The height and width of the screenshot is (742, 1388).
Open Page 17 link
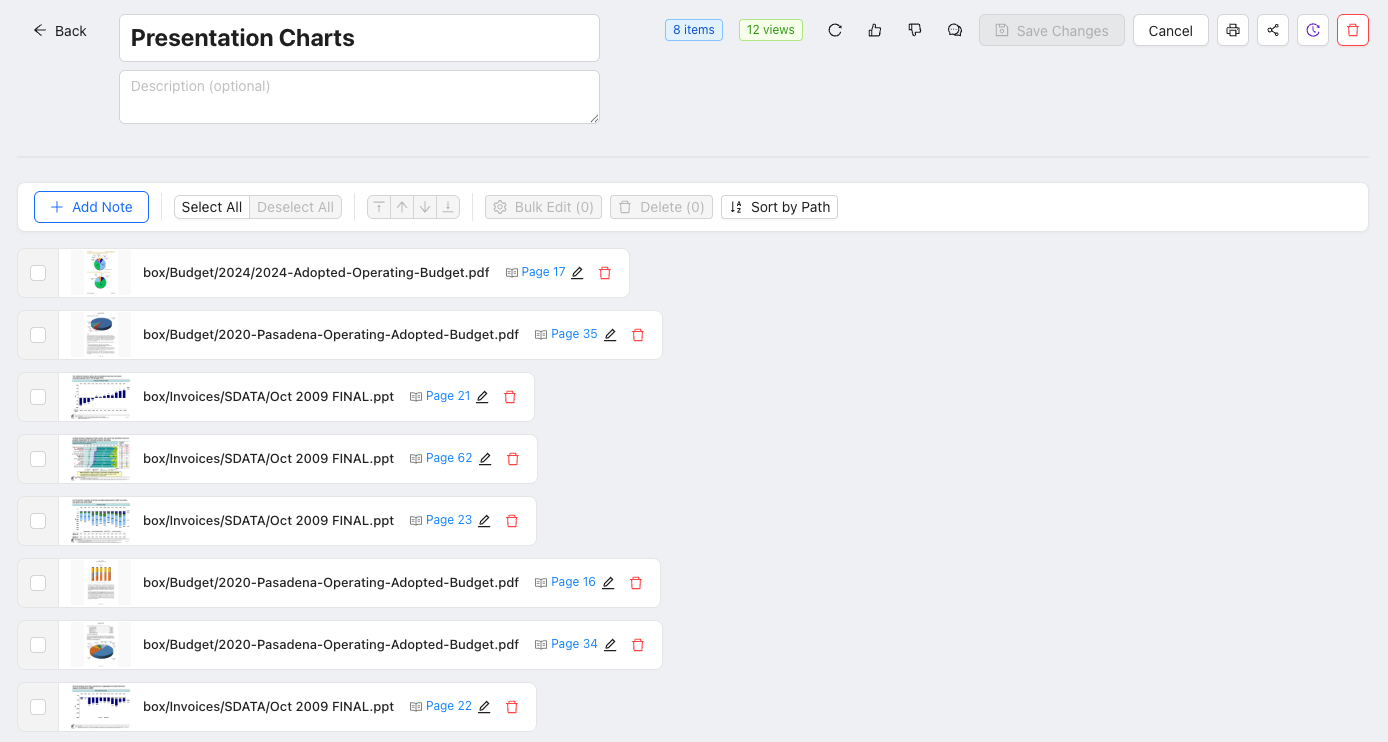[543, 272]
